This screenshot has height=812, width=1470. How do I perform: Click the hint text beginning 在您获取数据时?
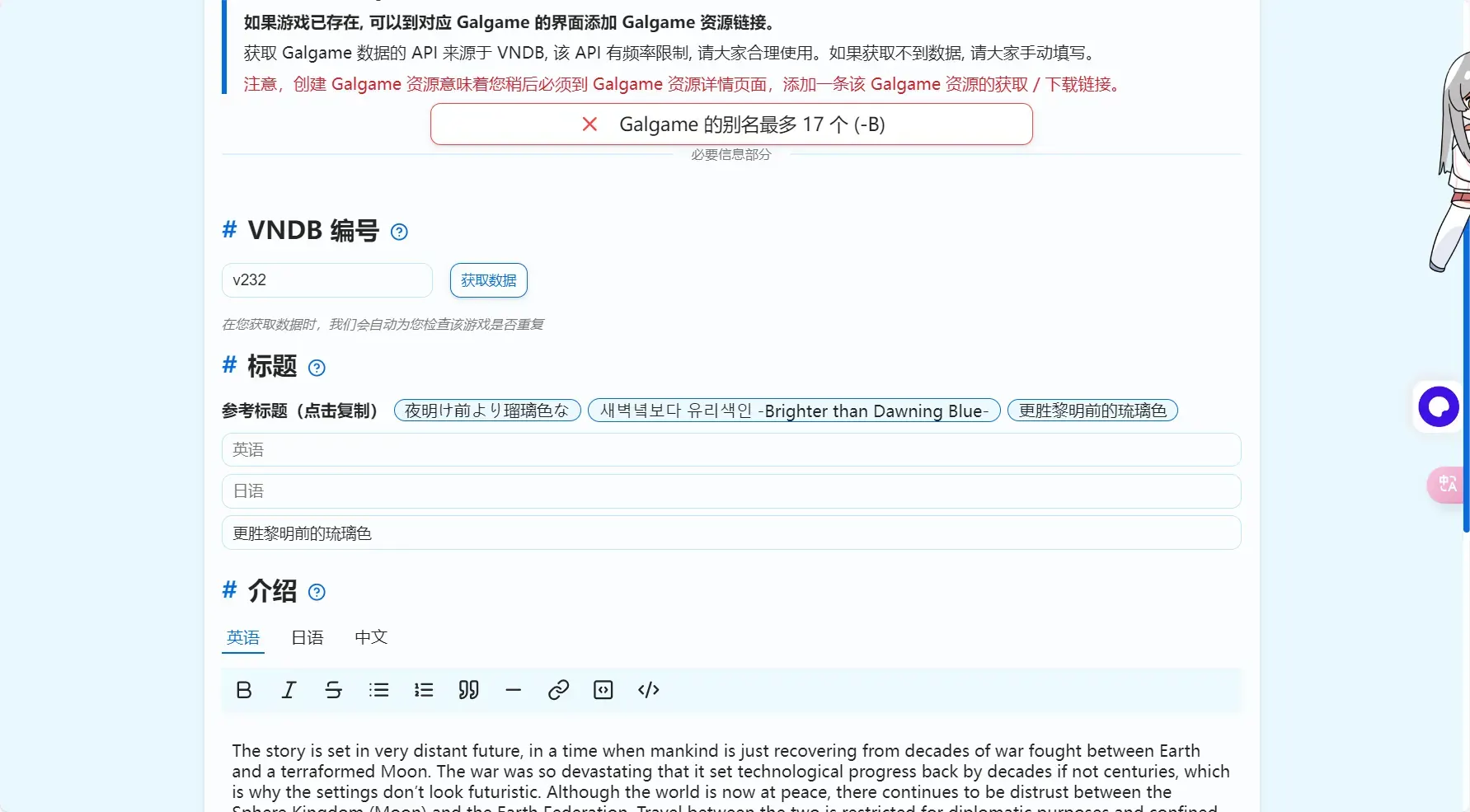coord(383,325)
